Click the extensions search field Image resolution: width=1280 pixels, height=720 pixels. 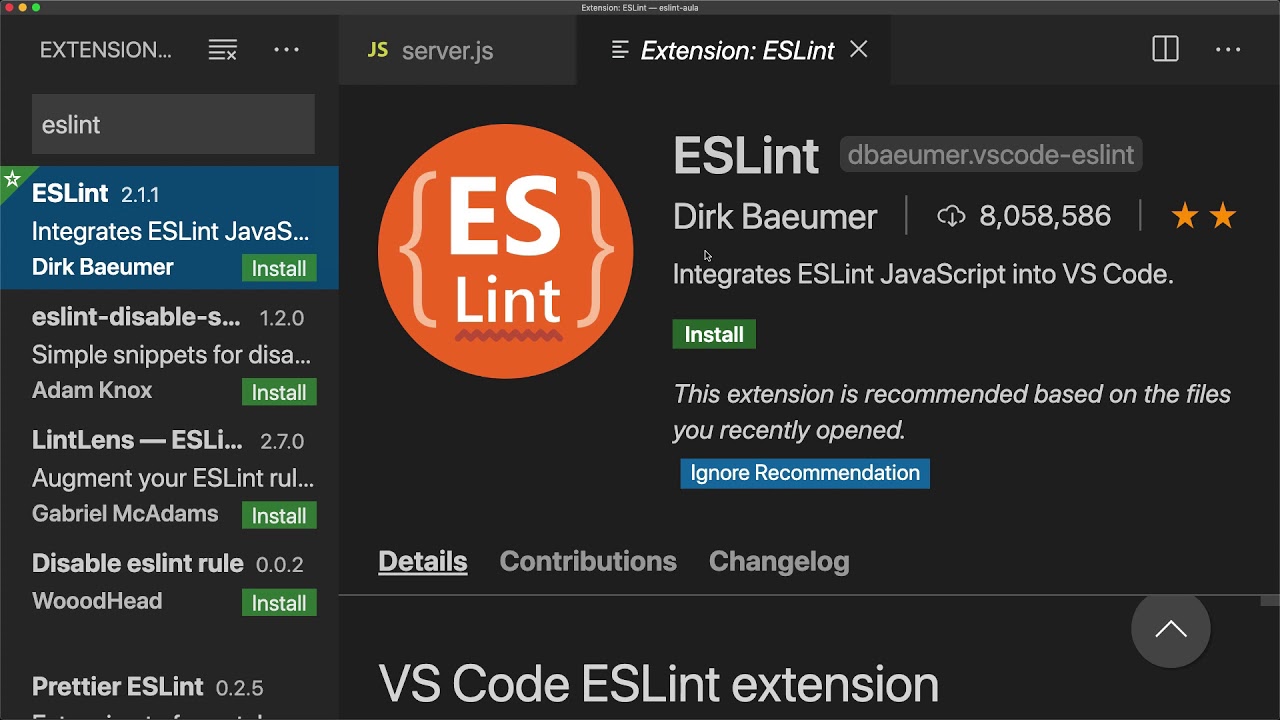pos(174,124)
